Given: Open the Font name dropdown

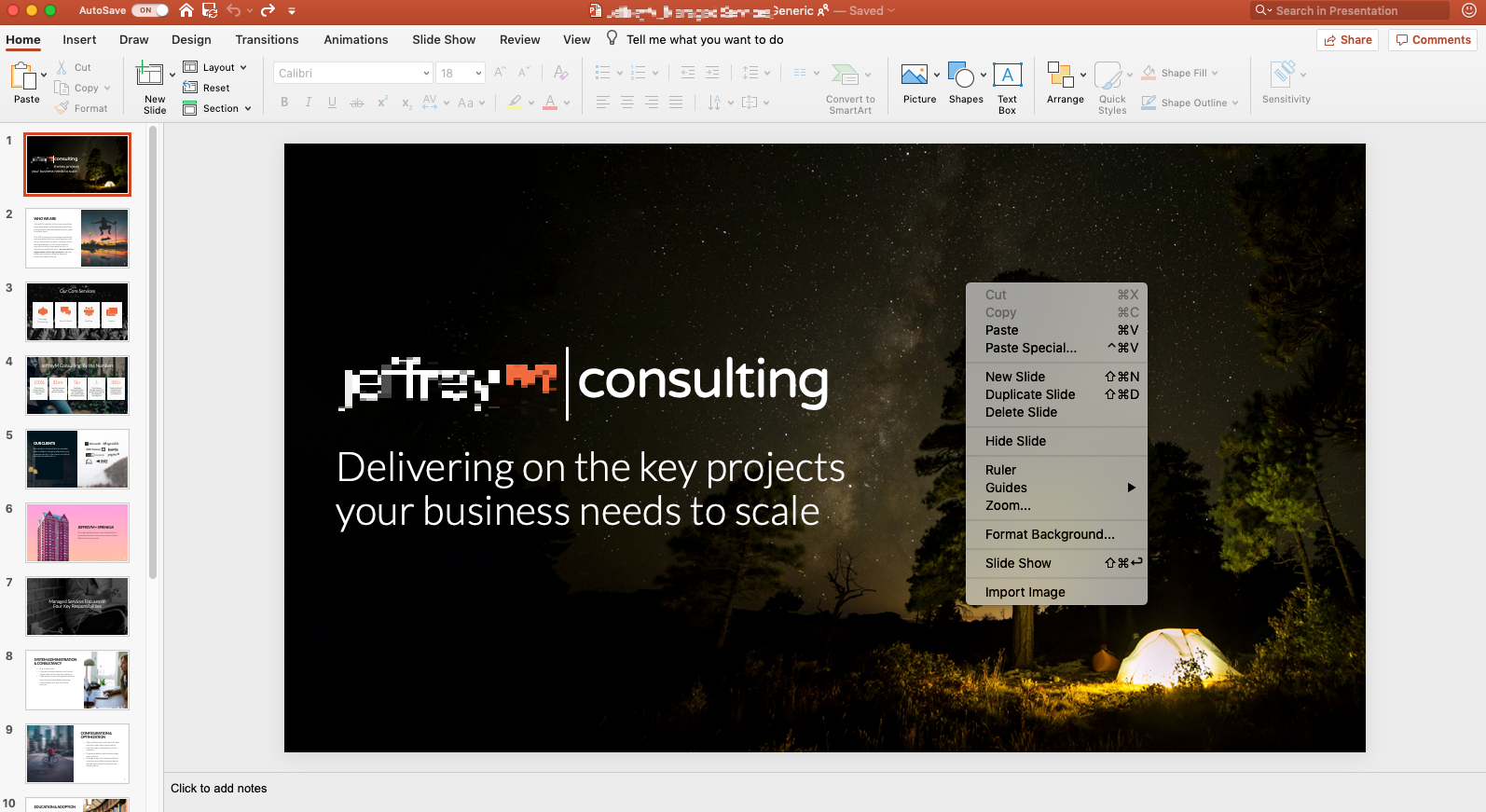Looking at the screenshot, I should [426, 73].
